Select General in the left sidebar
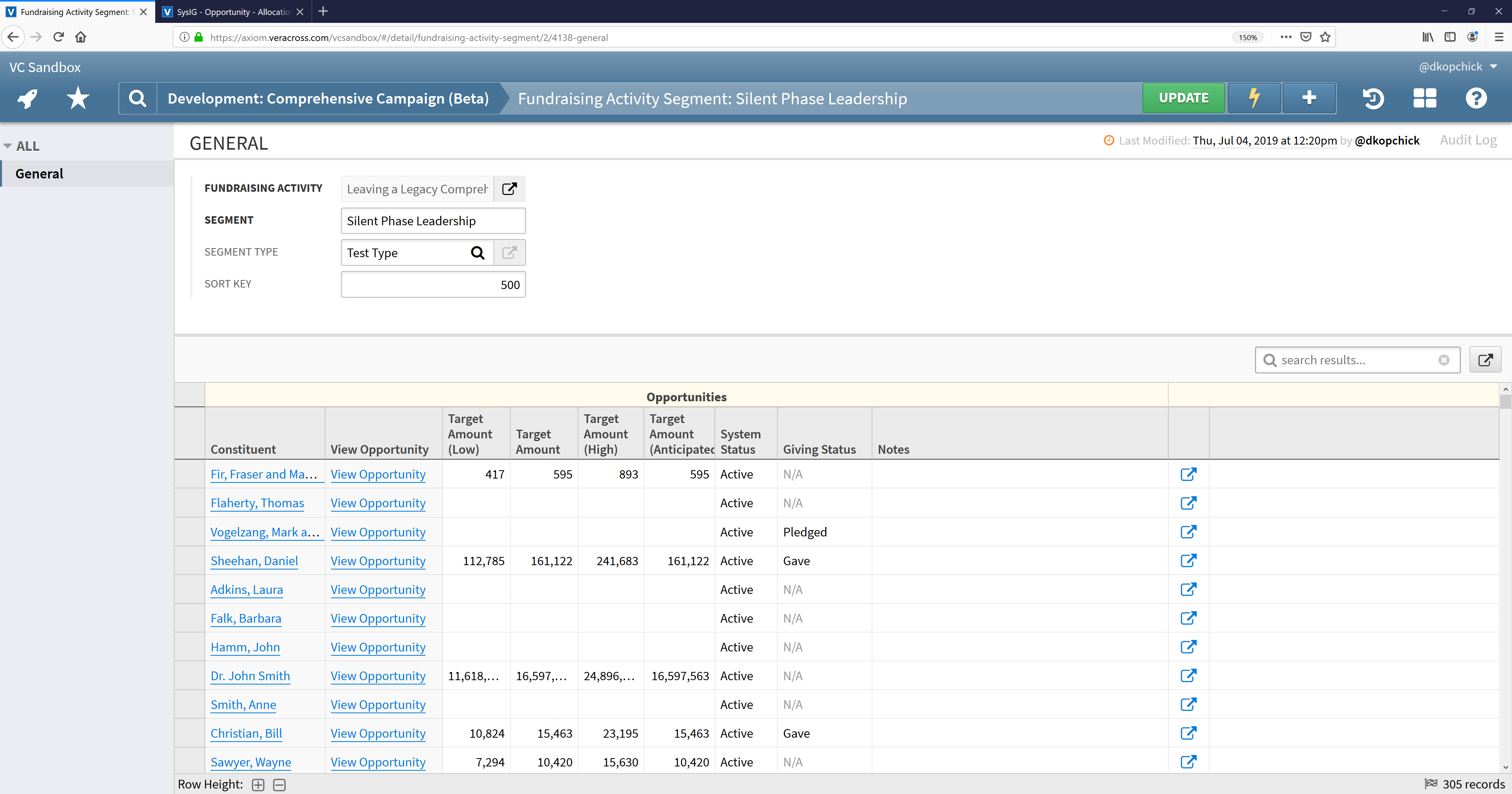This screenshot has width=1512, height=794. 39,174
